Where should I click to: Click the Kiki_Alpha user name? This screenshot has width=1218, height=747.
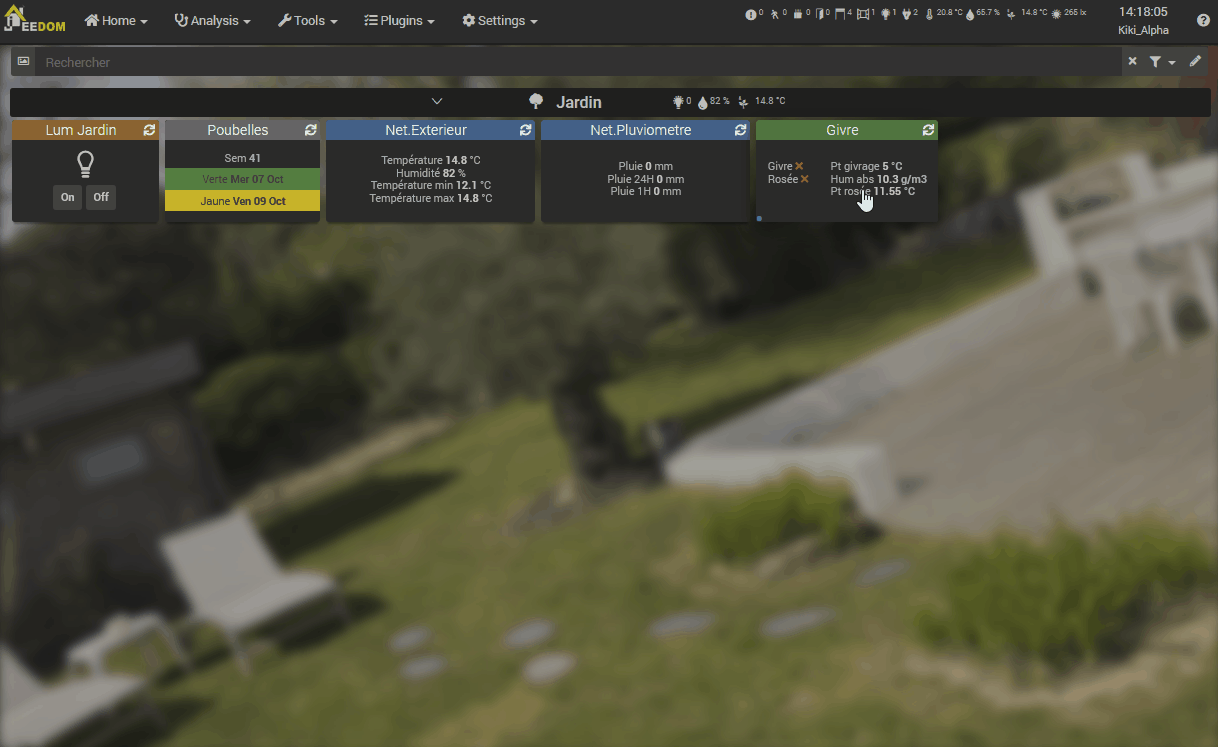[1143, 30]
